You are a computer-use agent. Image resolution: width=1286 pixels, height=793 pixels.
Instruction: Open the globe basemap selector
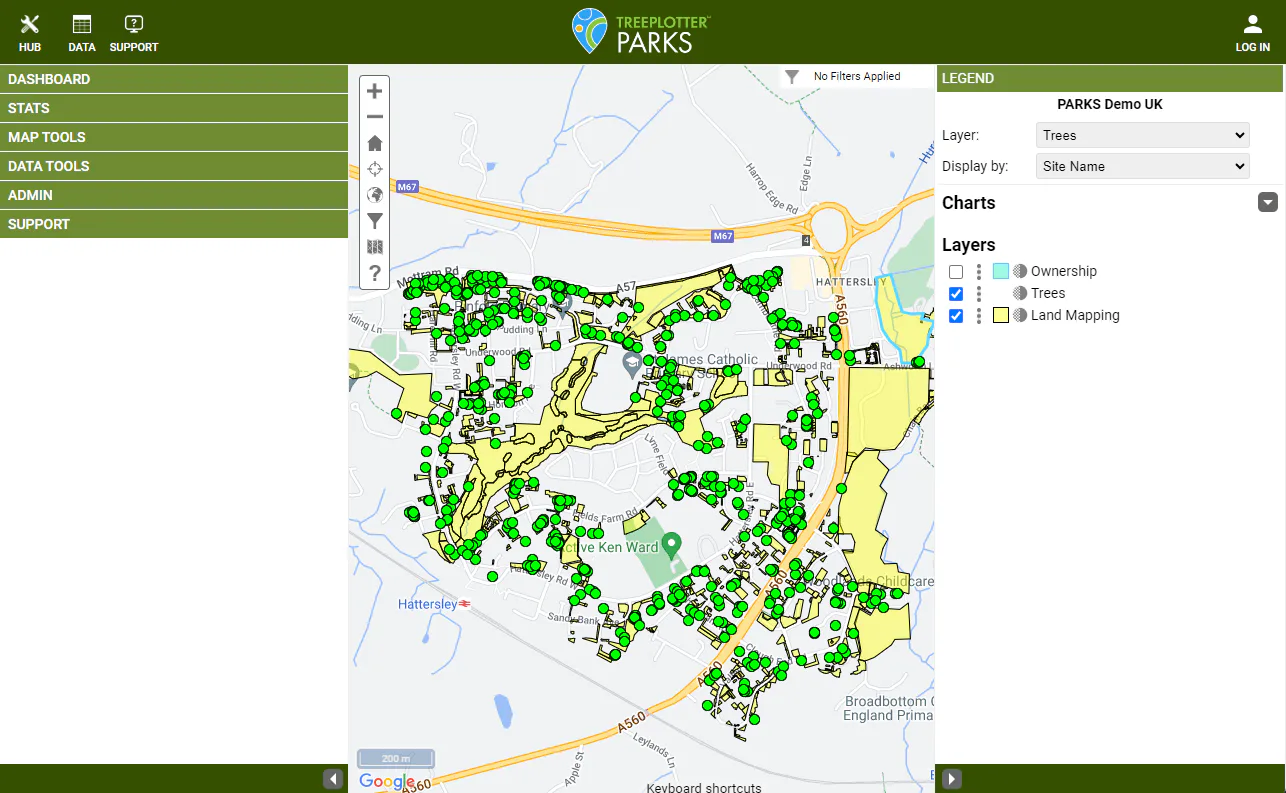(x=374, y=194)
